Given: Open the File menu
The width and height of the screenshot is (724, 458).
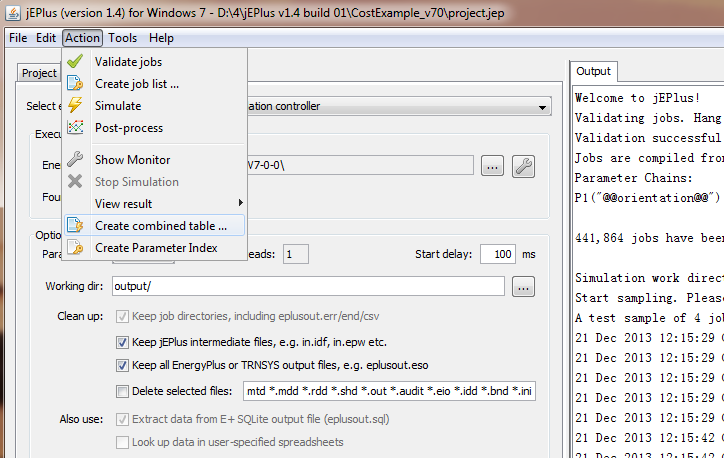Looking at the screenshot, I should [18, 38].
